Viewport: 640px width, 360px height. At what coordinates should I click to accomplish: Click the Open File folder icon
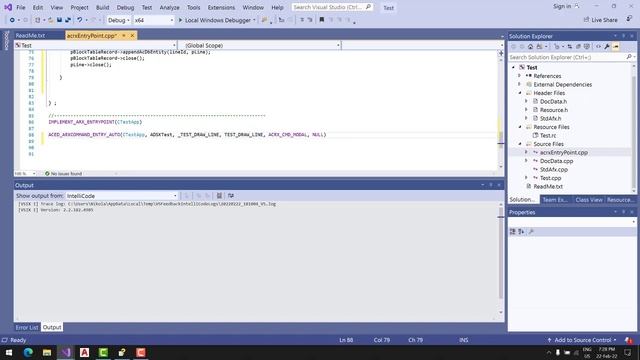51,20
